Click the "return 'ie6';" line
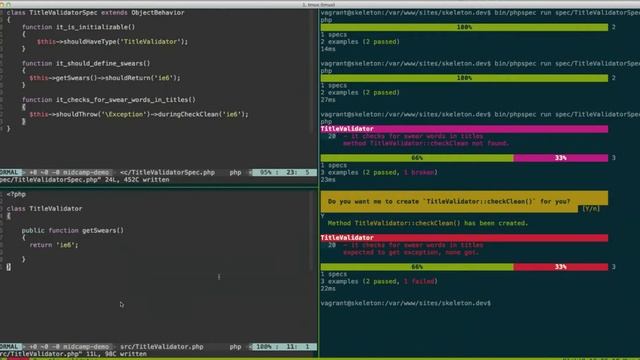The height and width of the screenshot is (360, 640). pyautogui.click(x=53, y=245)
